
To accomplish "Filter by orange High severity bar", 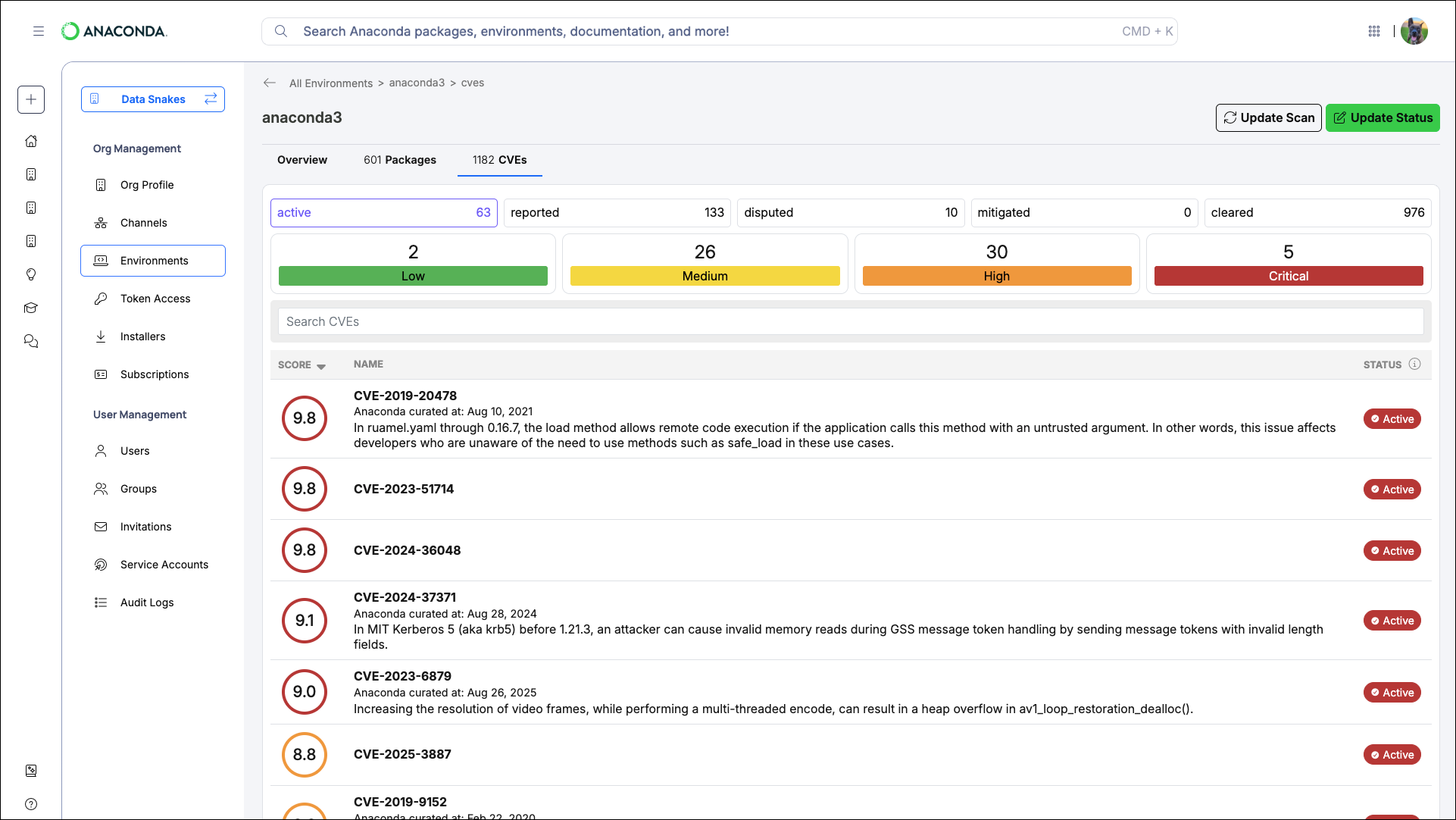I will pos(997,276).
